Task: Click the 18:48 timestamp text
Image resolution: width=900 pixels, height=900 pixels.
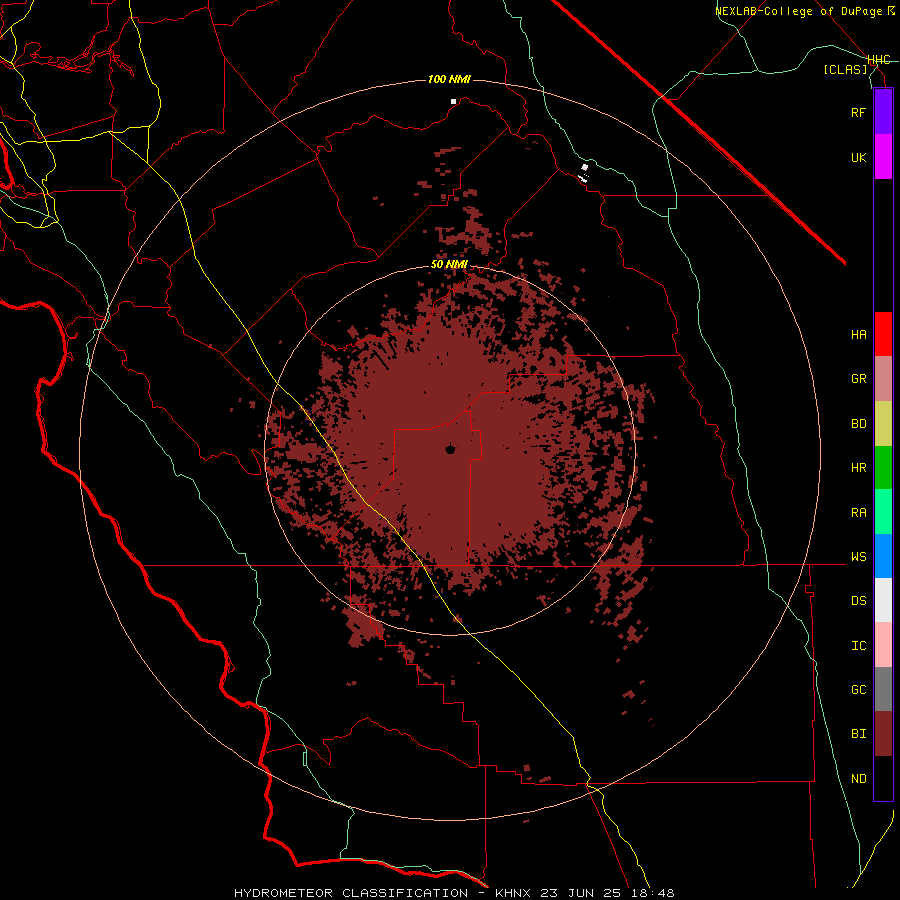Action: pos(652,893)
